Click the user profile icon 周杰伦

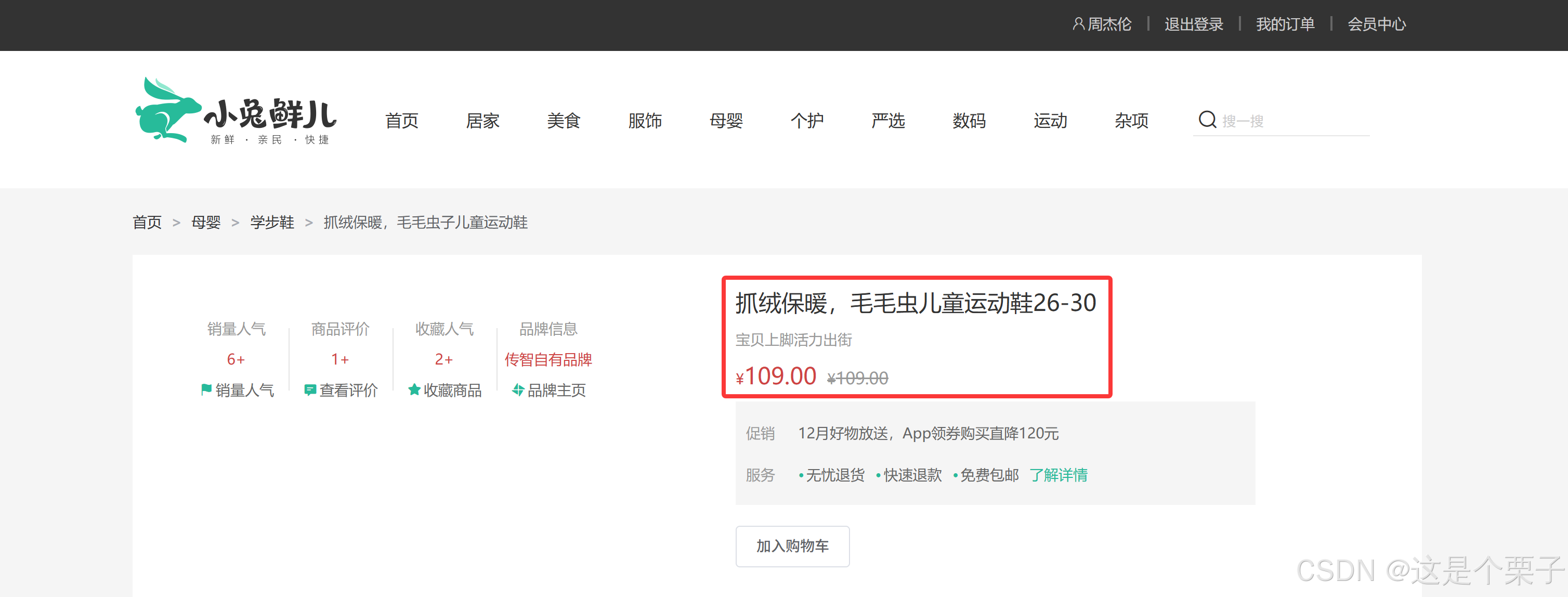tap(1078, 24)
